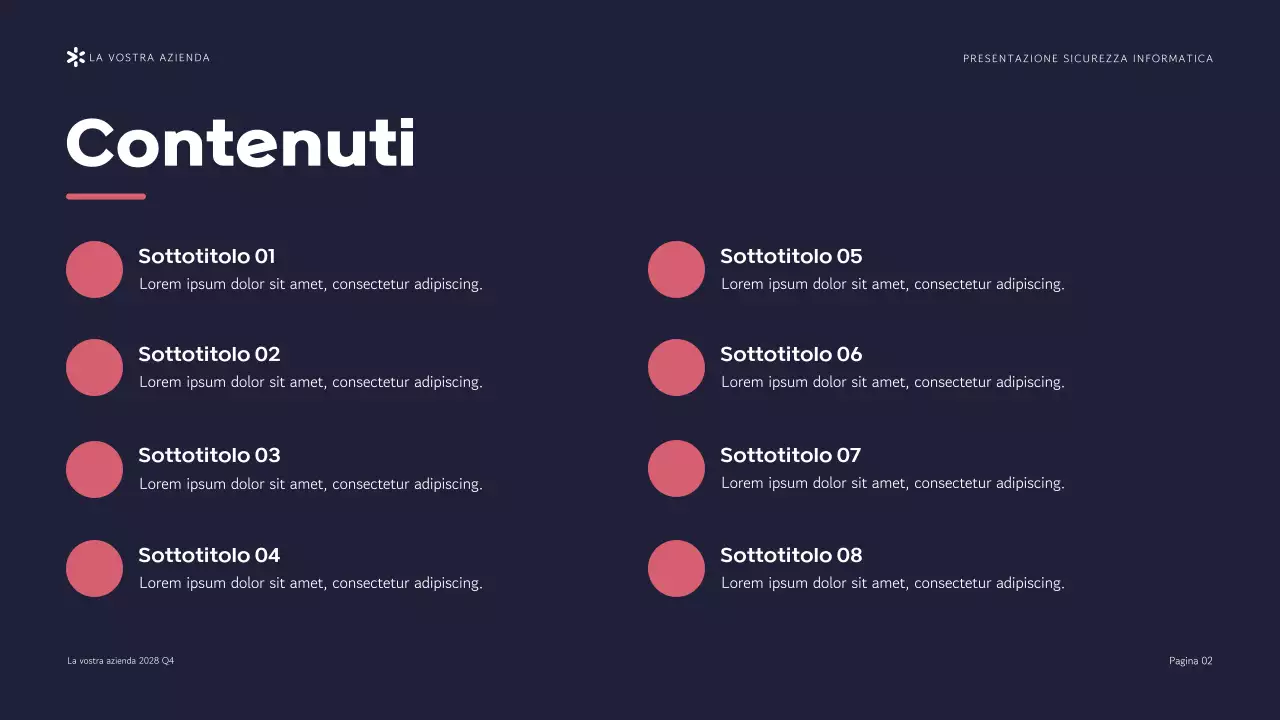Image resolution: width=1280 pixels, height=720 pixels.
Task: Select the Sottotitolo 07 heading text
Action: [x=790, y=455]
